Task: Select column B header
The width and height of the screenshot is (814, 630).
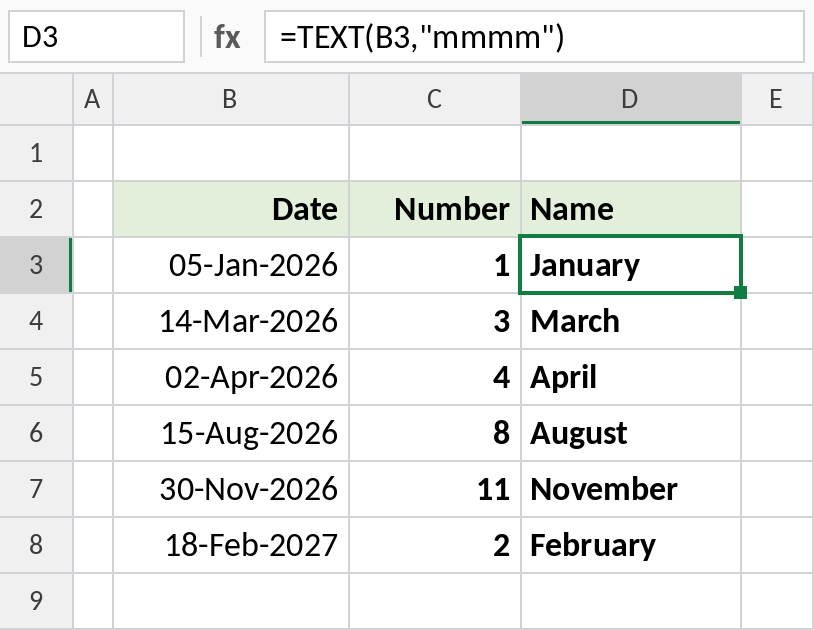Action: pyautogui.click(x=231, y=99)
